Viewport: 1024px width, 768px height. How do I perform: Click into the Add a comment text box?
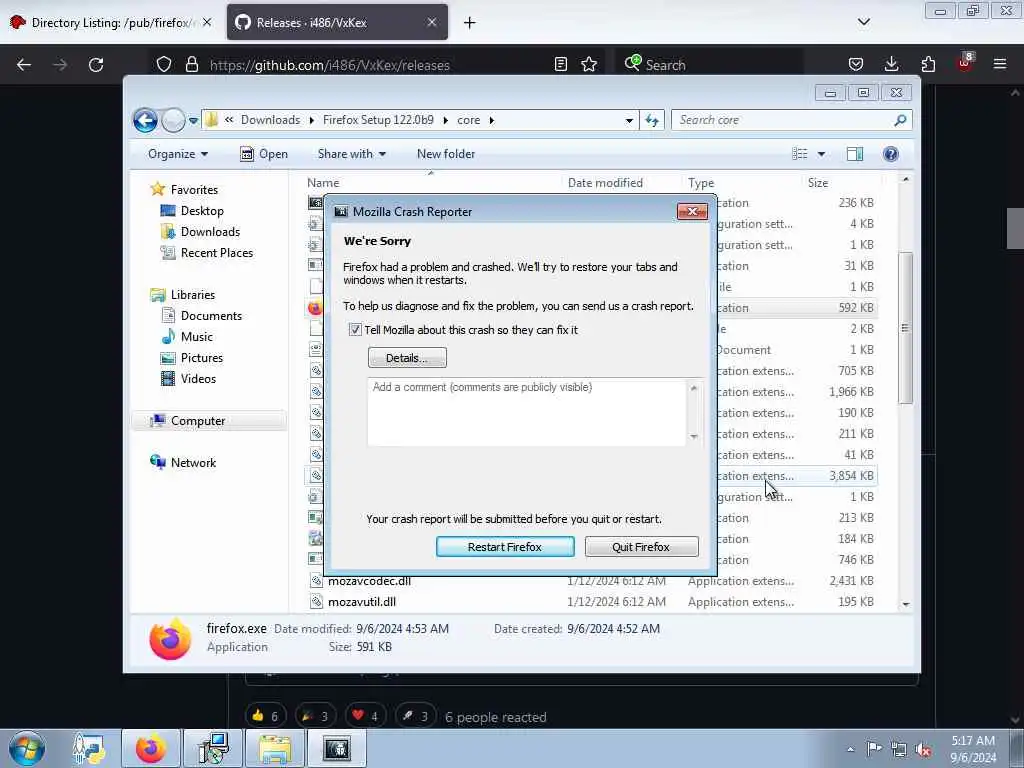(527, 412)
